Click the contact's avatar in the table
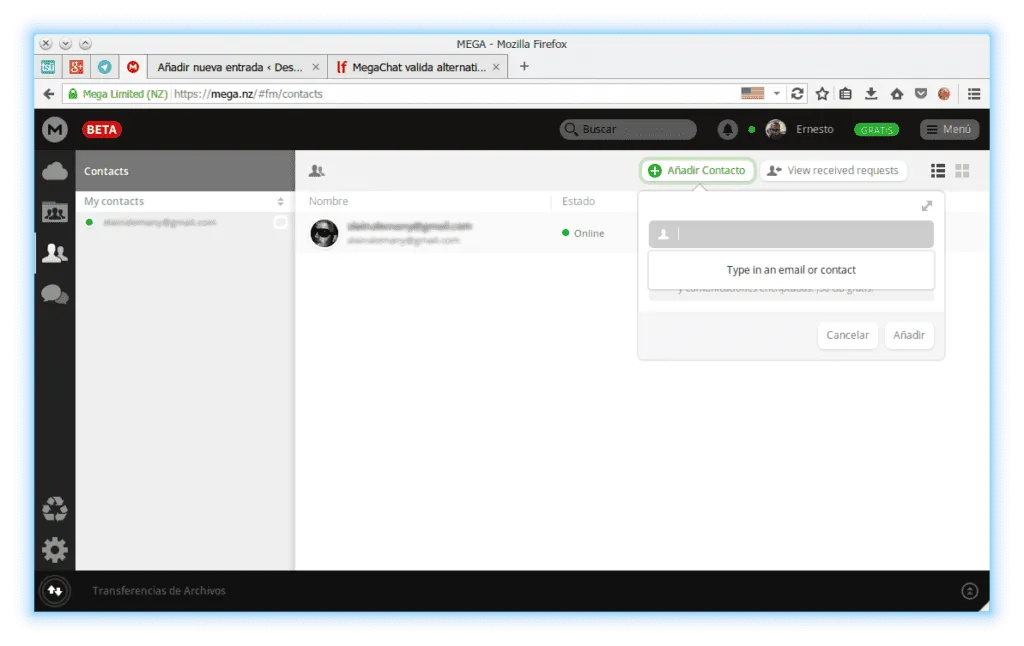This screenshot has height=646, width=1024. 324,233
